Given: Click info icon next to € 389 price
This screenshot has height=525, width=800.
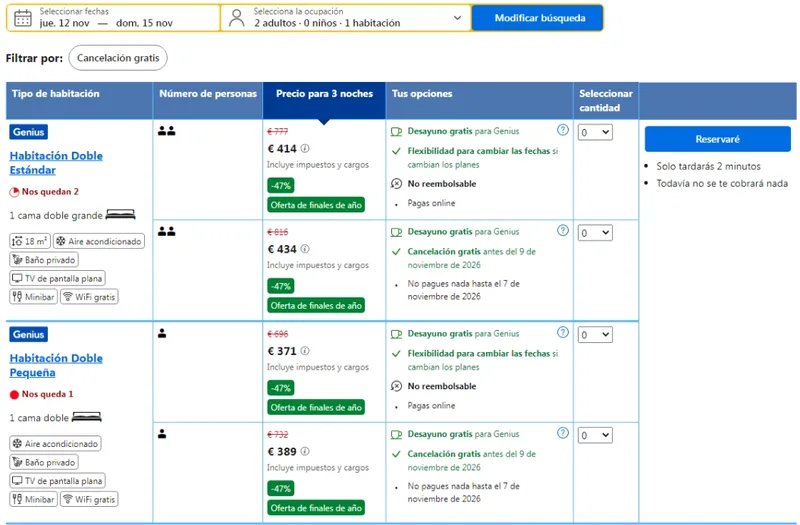Looking at the screenshot, I should [x=305, y=452].
